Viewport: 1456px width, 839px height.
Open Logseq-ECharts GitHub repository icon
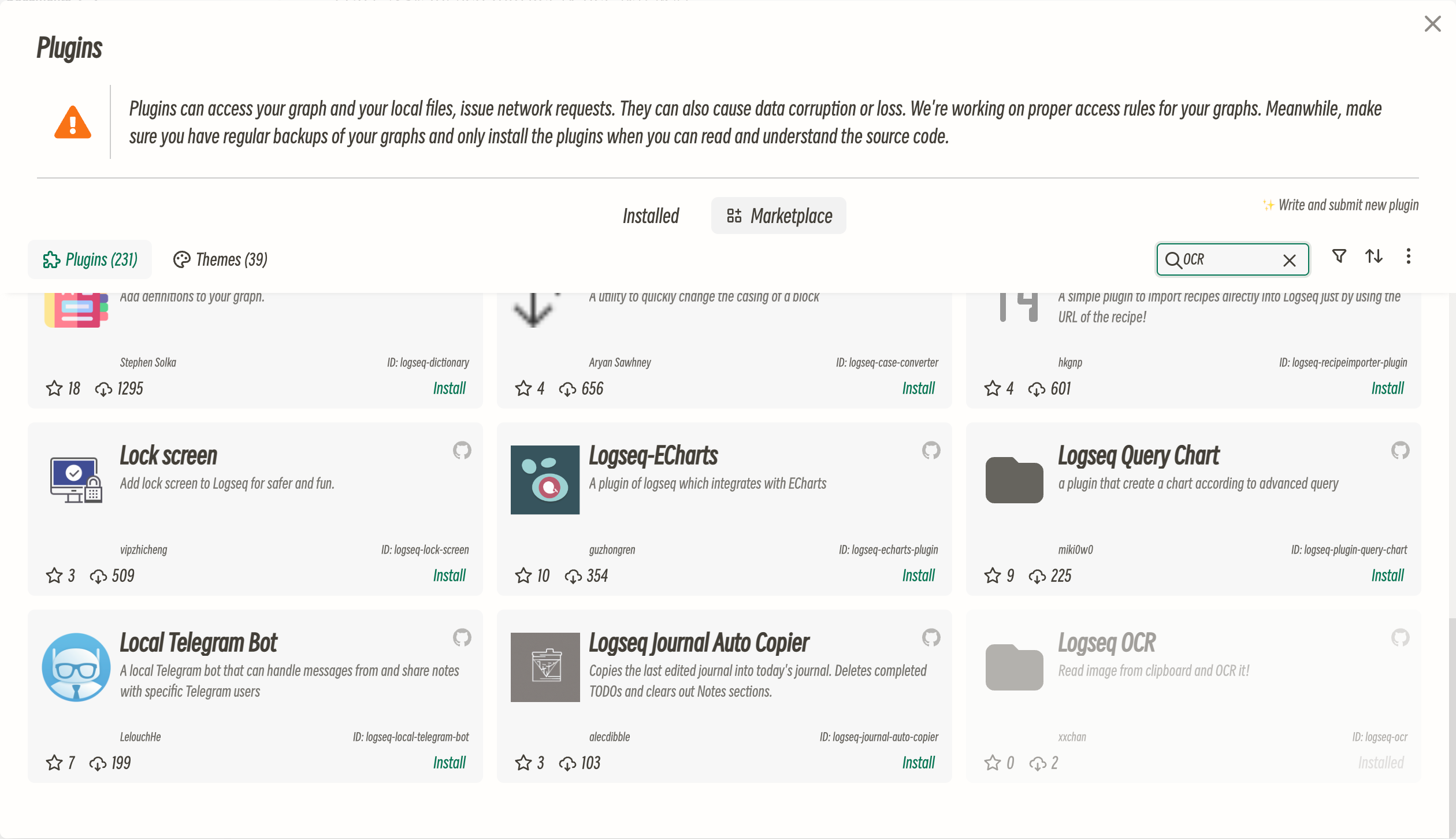931,451
